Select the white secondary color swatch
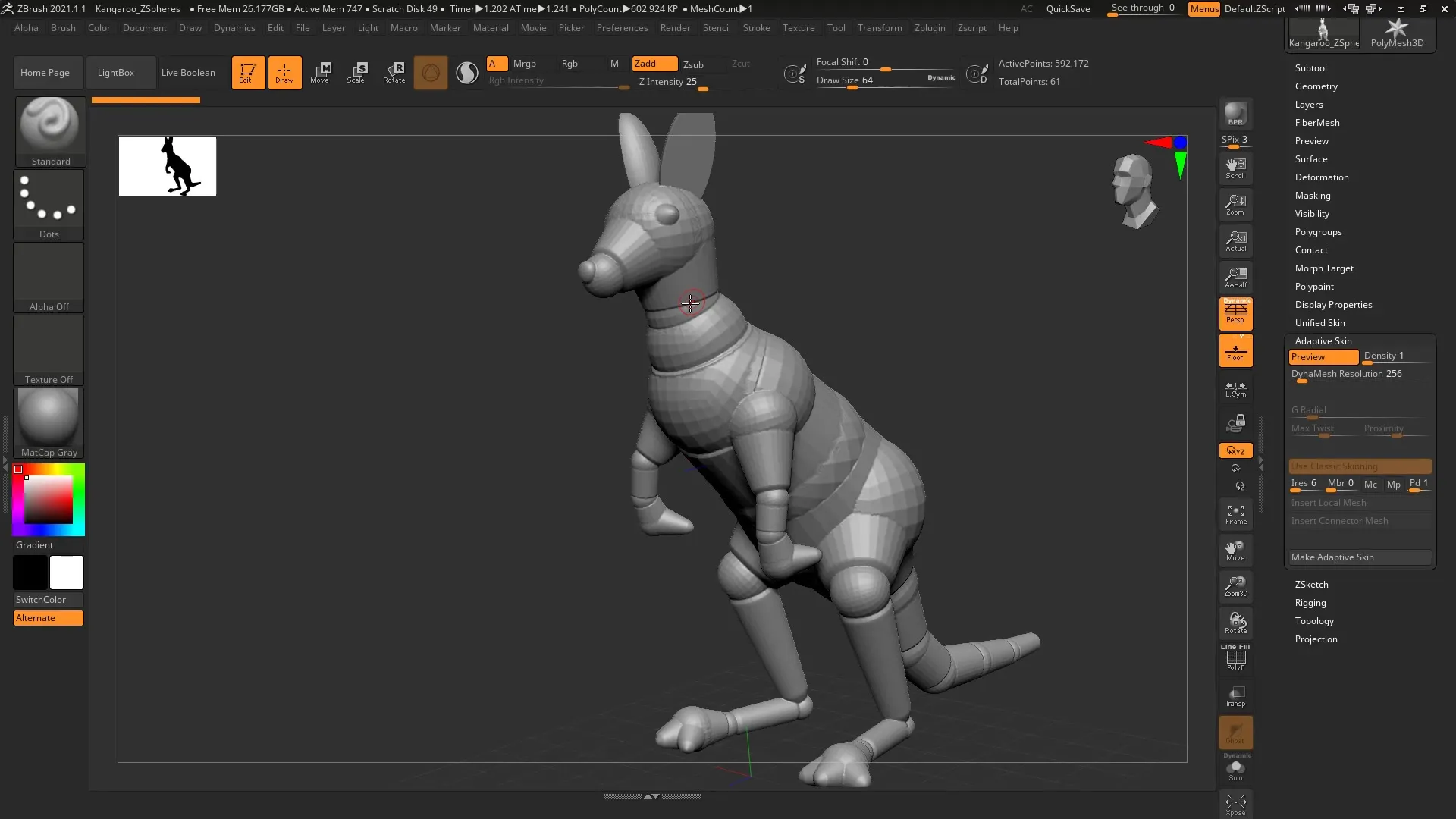 point(67,573)
